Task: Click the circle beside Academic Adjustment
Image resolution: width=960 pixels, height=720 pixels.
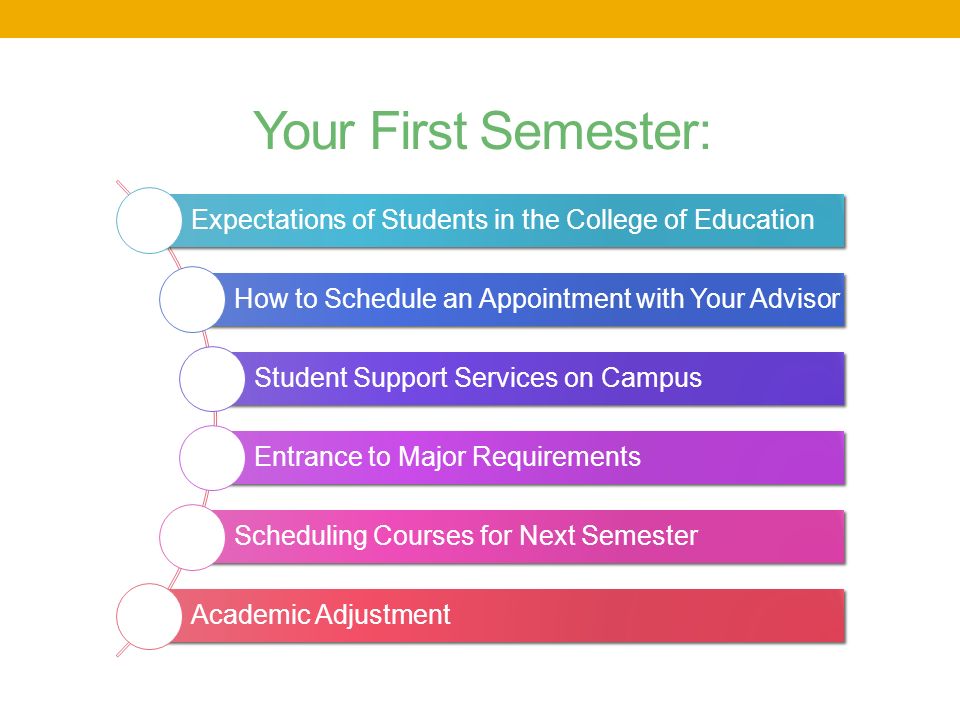Action: (149, 616)
